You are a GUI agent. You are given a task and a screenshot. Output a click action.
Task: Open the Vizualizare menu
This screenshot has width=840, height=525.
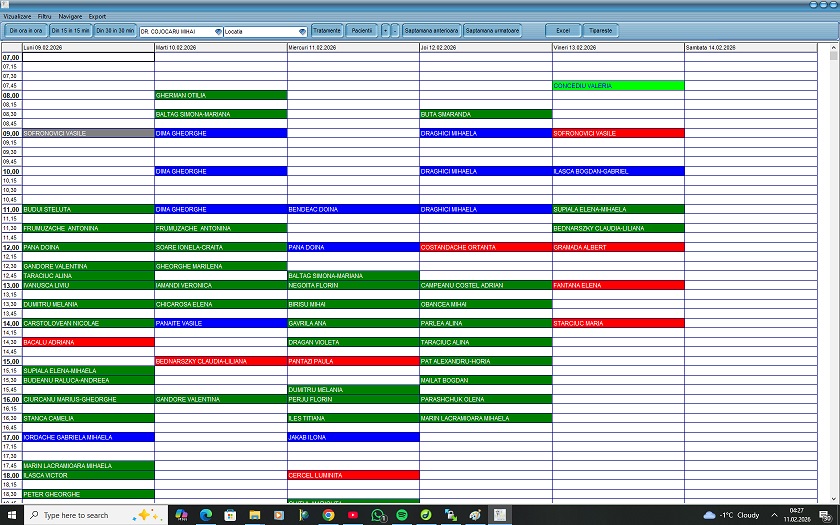17,17
